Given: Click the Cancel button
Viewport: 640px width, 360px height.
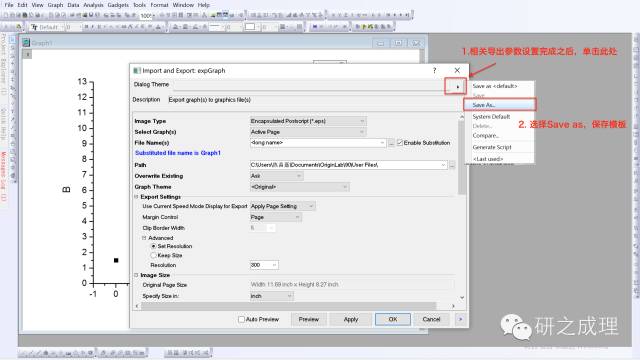Looking at the screenshot, I should (x=431, y=319).
